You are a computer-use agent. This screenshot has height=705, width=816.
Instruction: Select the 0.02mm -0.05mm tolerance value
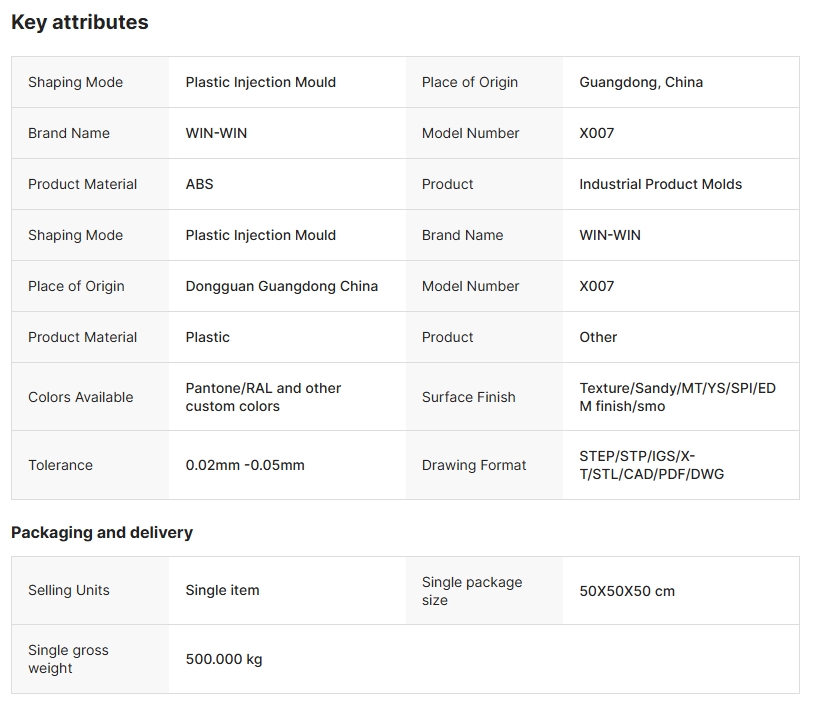coord(245,465)
